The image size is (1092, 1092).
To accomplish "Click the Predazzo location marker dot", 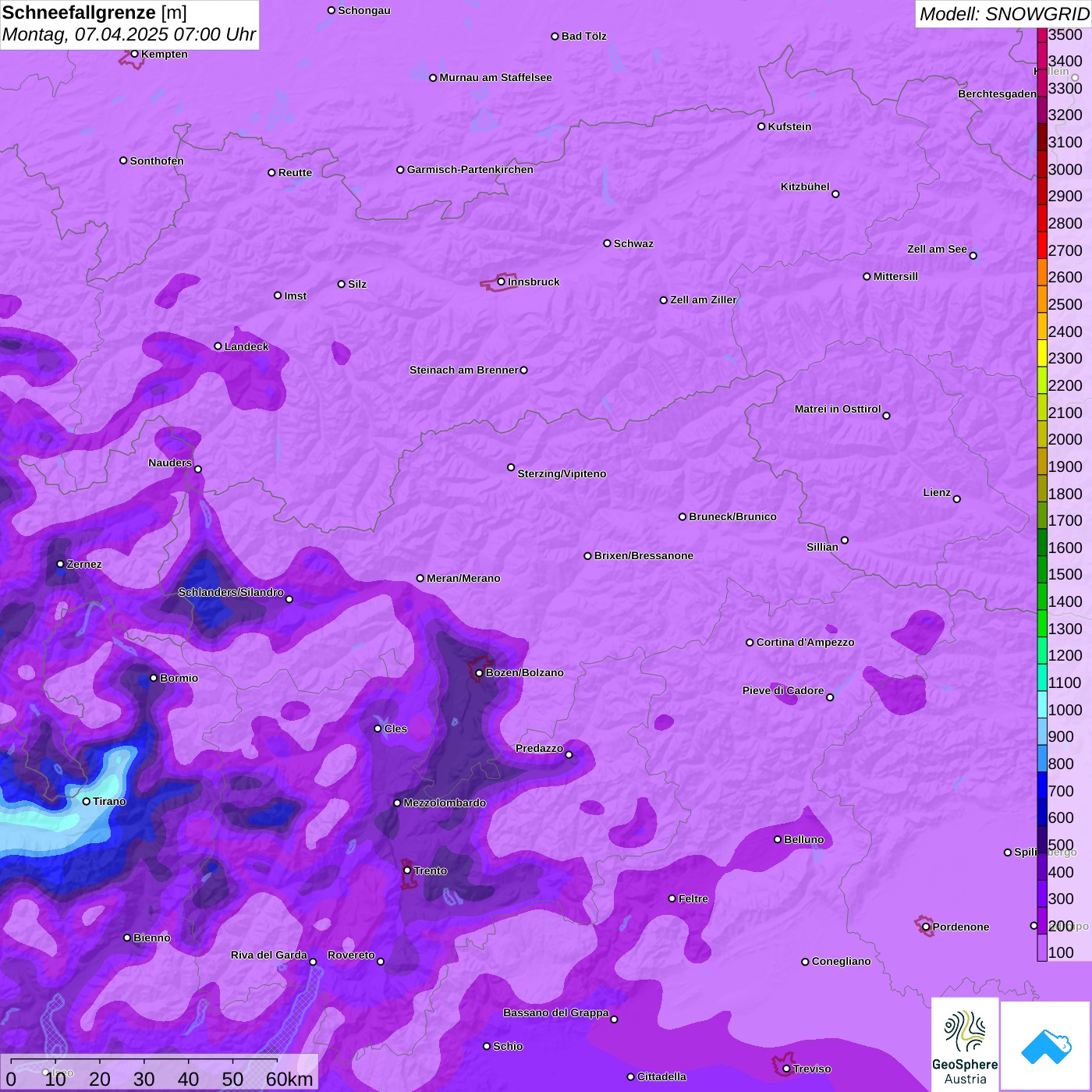I will [569, 755].
